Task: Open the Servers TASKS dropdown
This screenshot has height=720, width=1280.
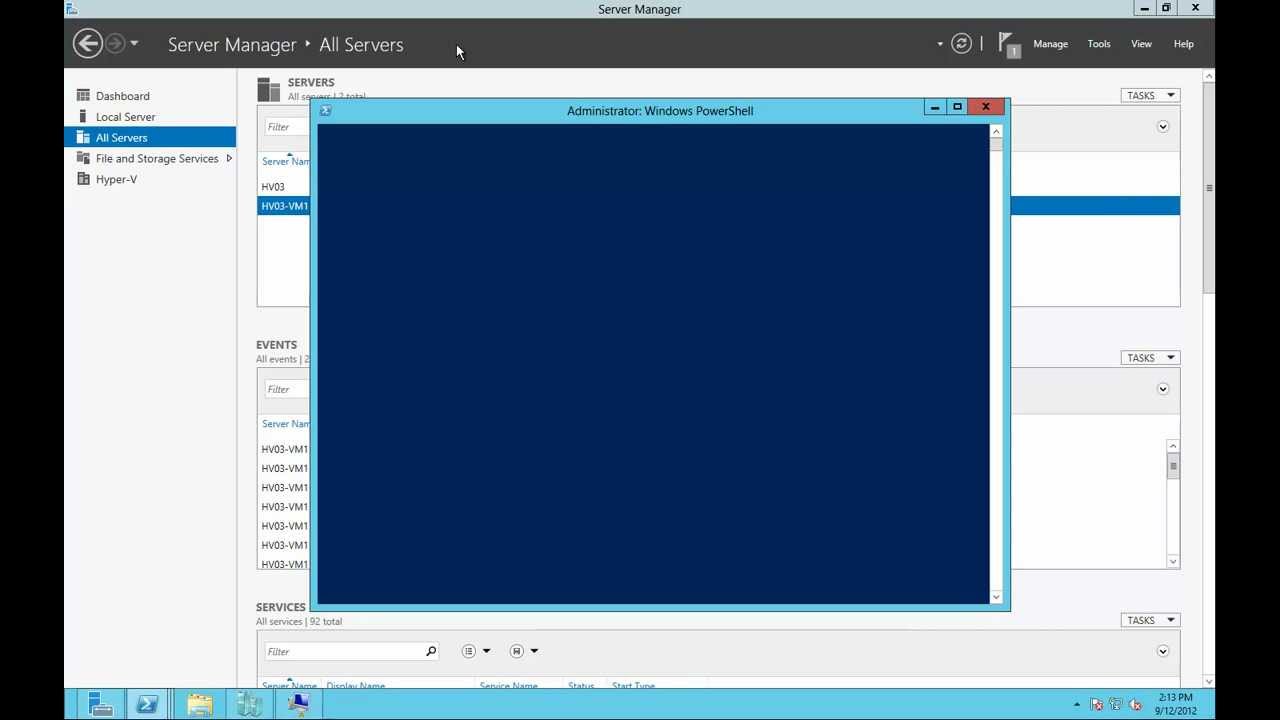Action: click(1150, 95)
